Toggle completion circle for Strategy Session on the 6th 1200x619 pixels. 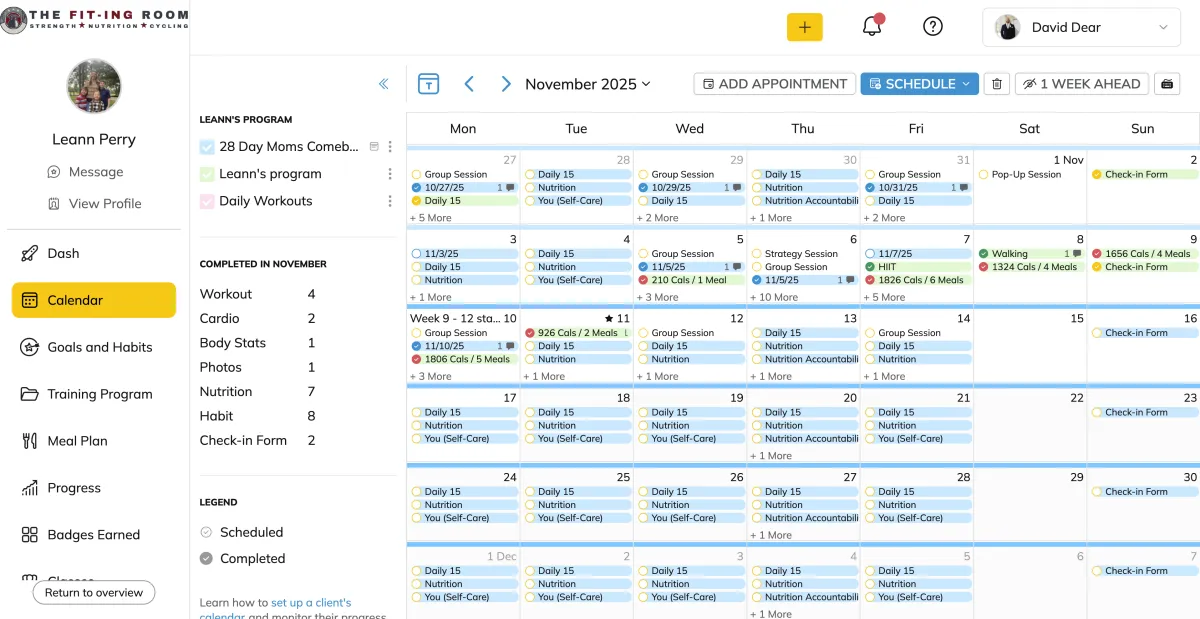coord(756,254)
